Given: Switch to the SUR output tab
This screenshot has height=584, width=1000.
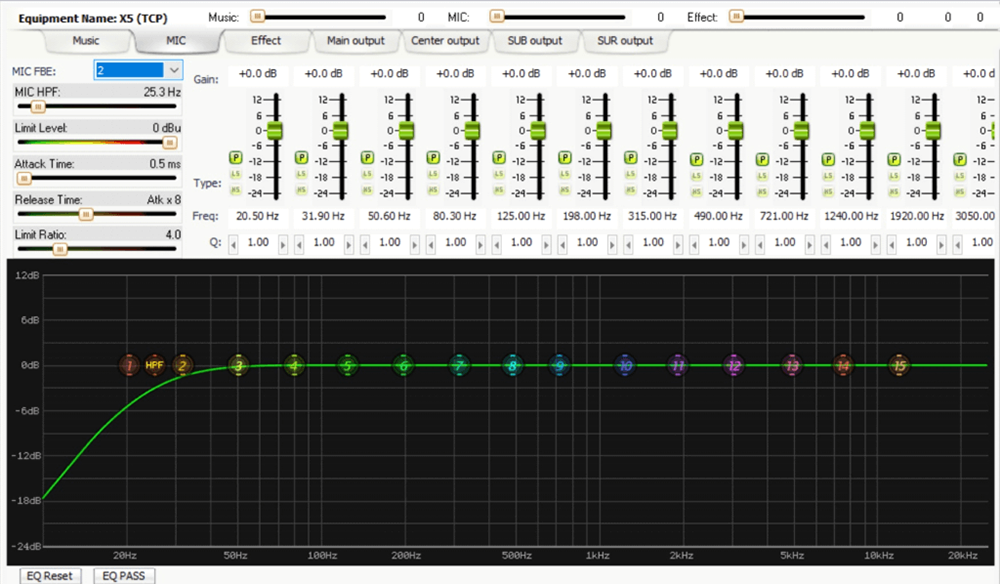Looking at the screenshot, I should pyautogui.click(x=625, y=41).
